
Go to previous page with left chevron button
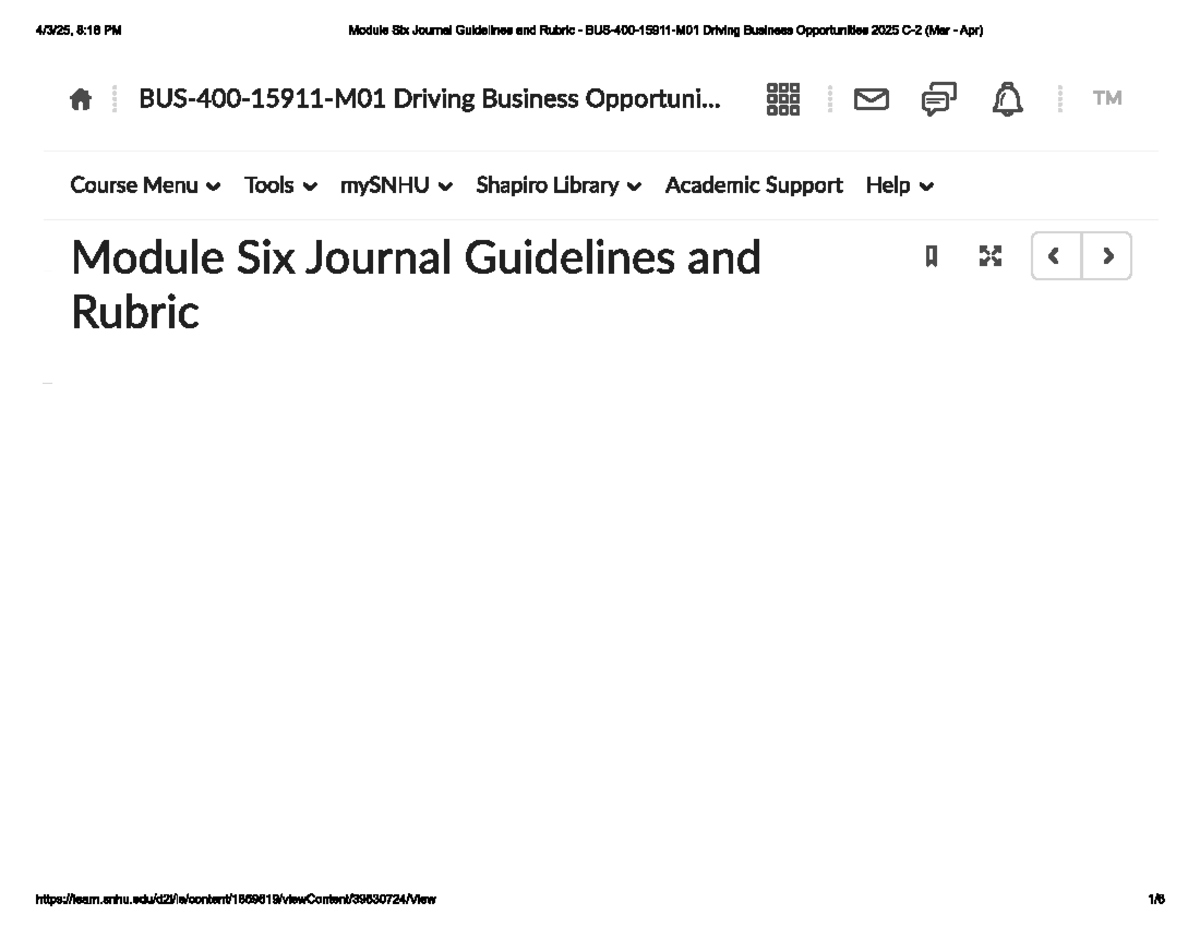(1055, 257)
